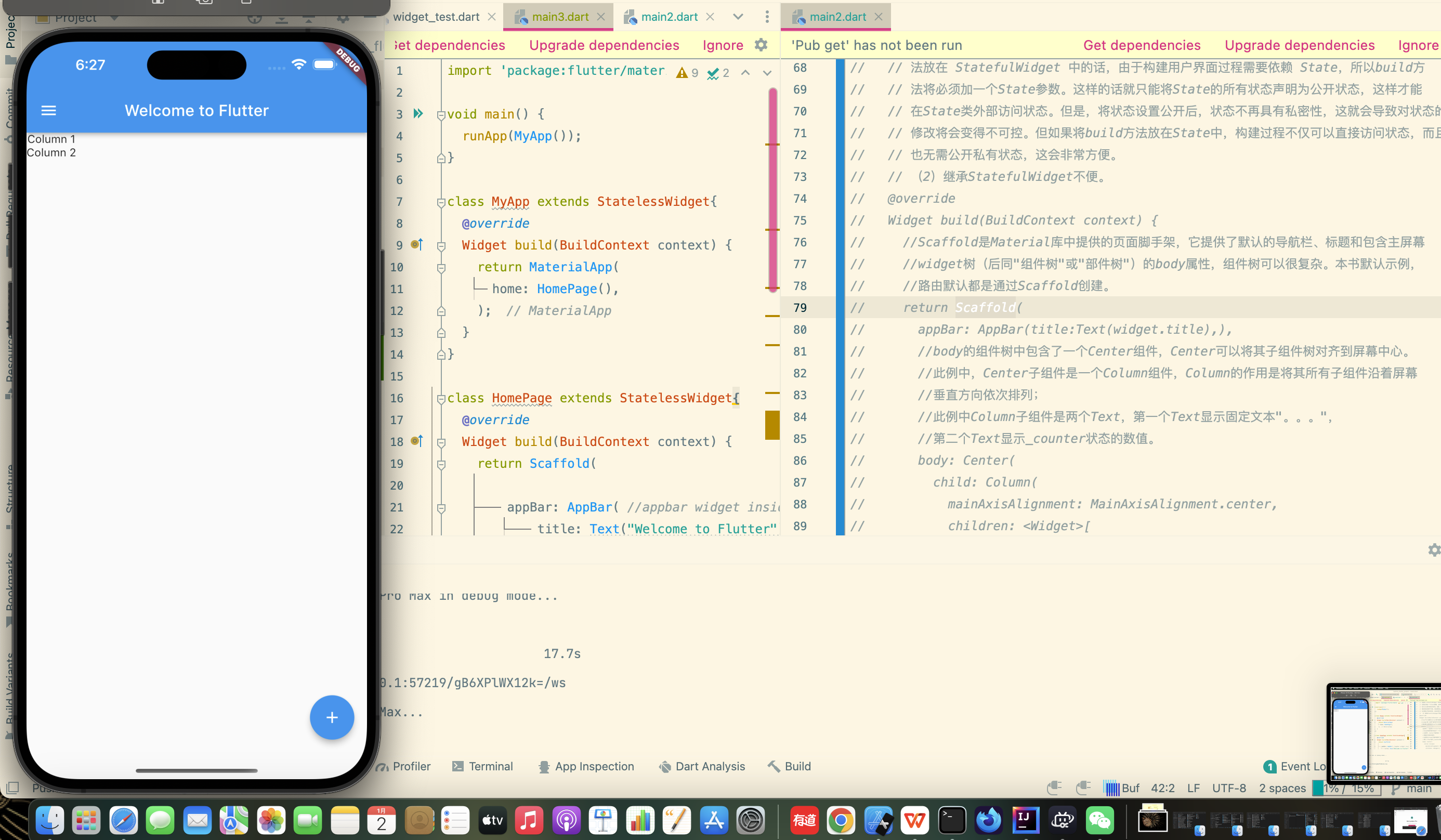The width and height of the screenshot is (1441, 840).
Task: Click the run arrow beside void main
Action: (418, 114)
